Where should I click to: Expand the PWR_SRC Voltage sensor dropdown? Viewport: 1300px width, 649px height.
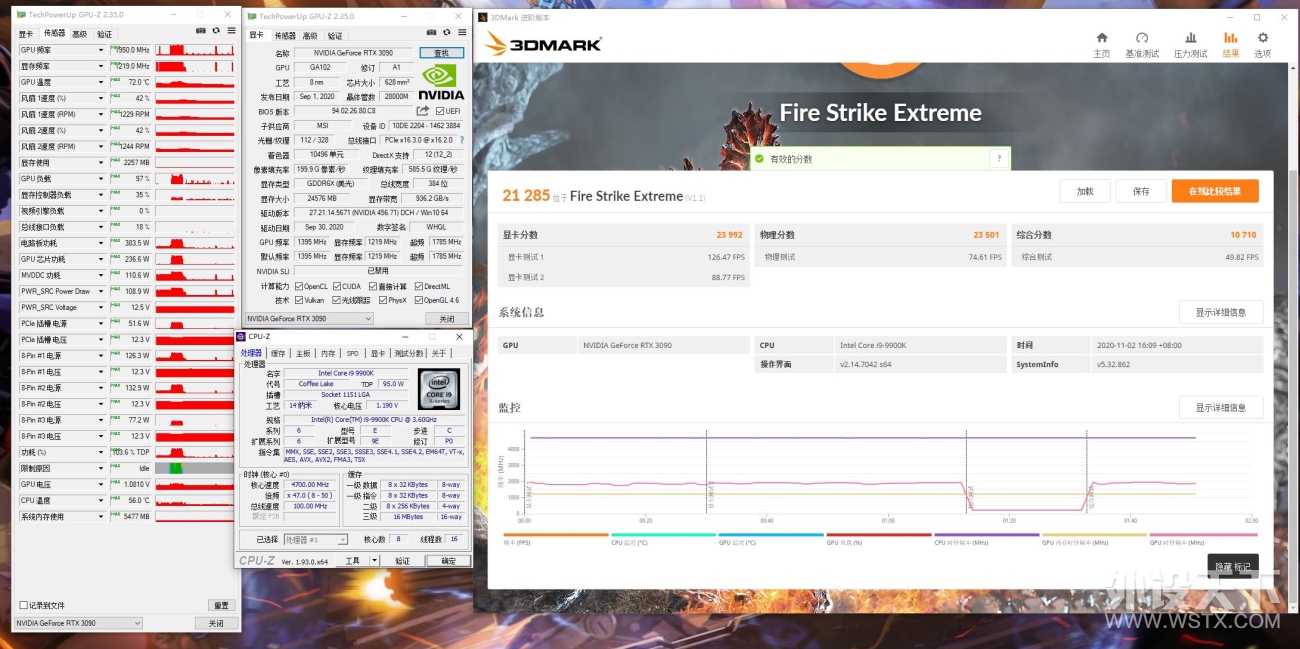pos(100,307)
